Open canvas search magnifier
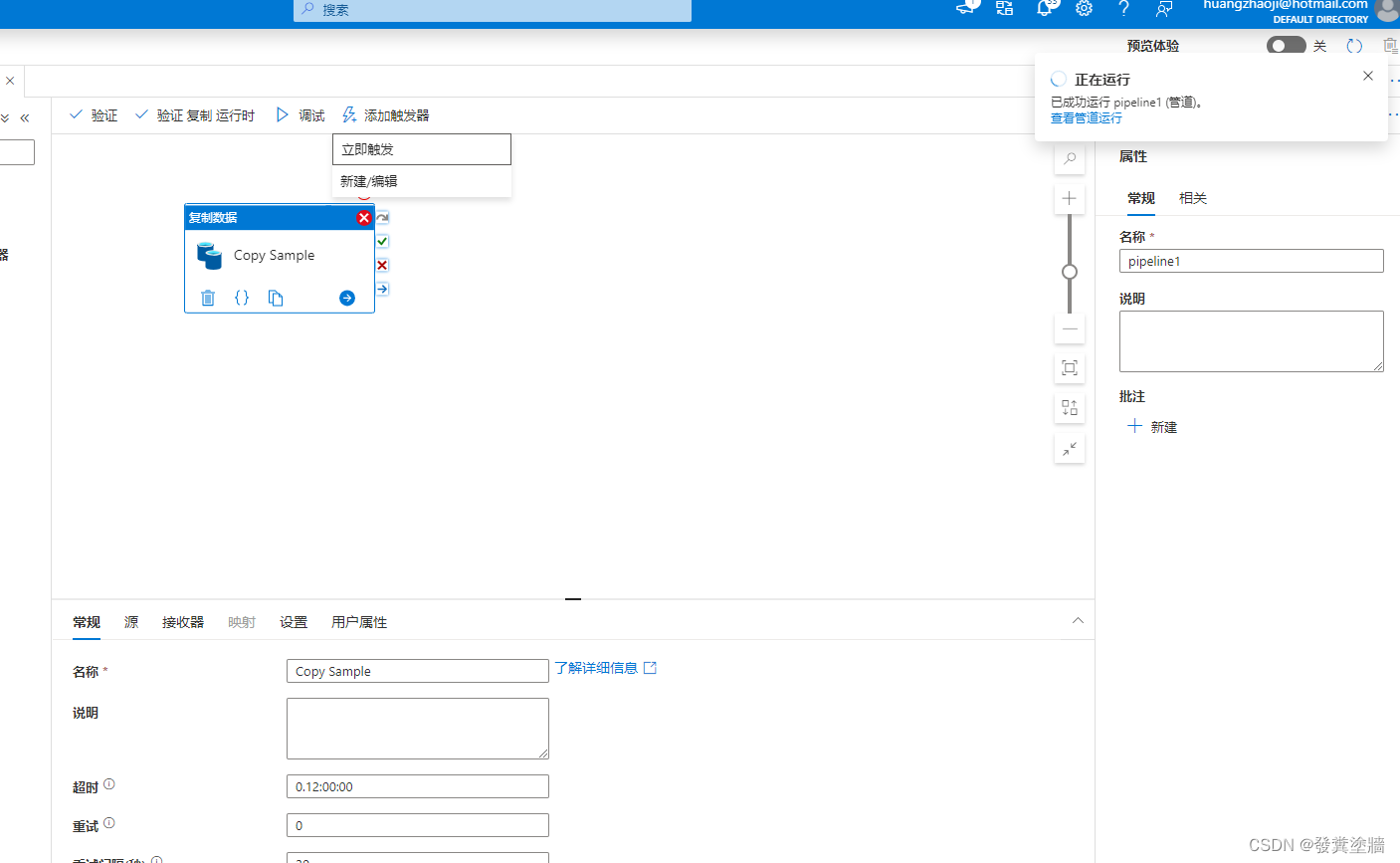This screenshot has width=1400, height=863. click(1070, 158)
